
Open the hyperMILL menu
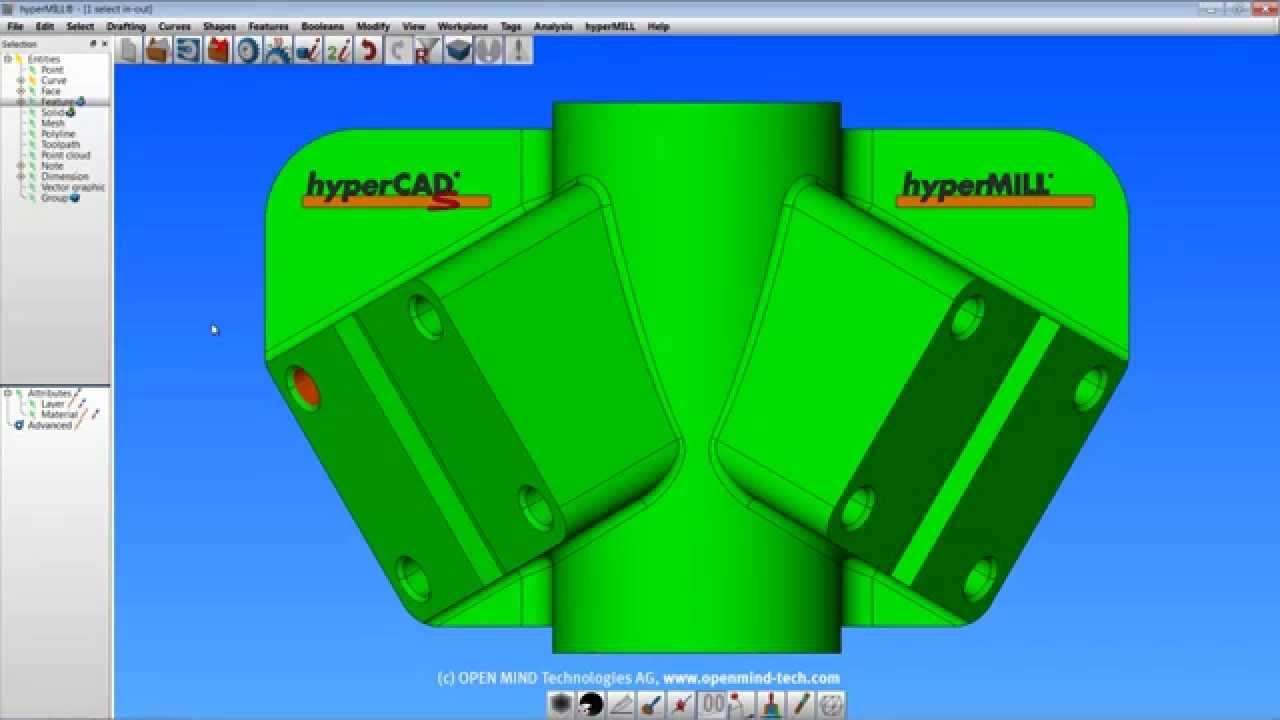click(x=610, y=27)
